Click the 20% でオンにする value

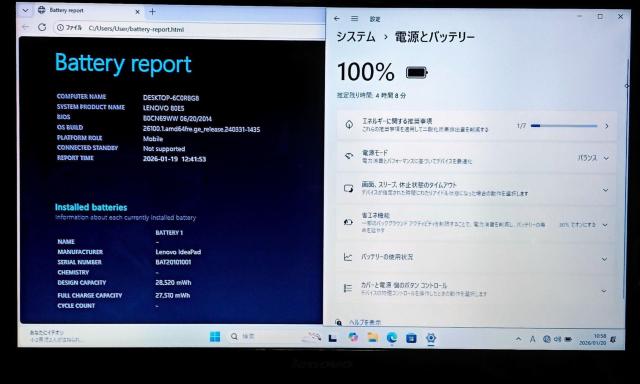pos(578,225)
